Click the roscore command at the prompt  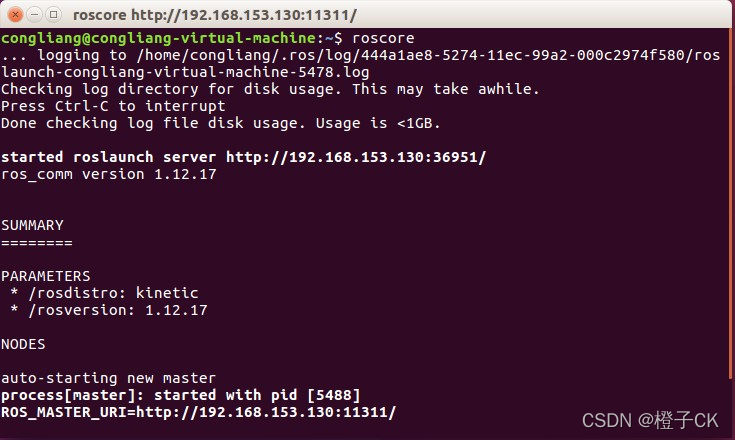(383, 38)
